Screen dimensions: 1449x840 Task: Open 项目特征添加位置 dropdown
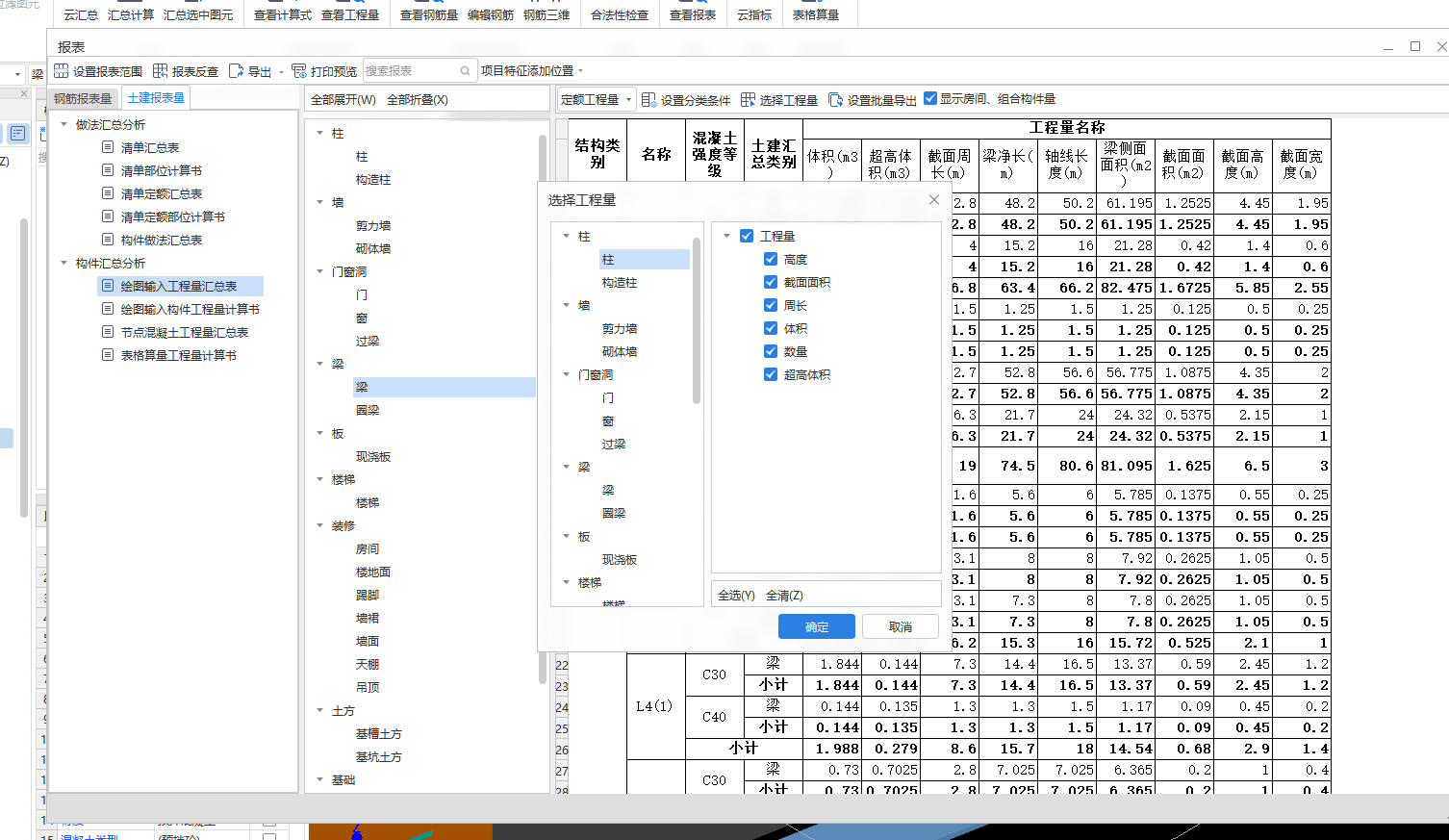[533, 71]
